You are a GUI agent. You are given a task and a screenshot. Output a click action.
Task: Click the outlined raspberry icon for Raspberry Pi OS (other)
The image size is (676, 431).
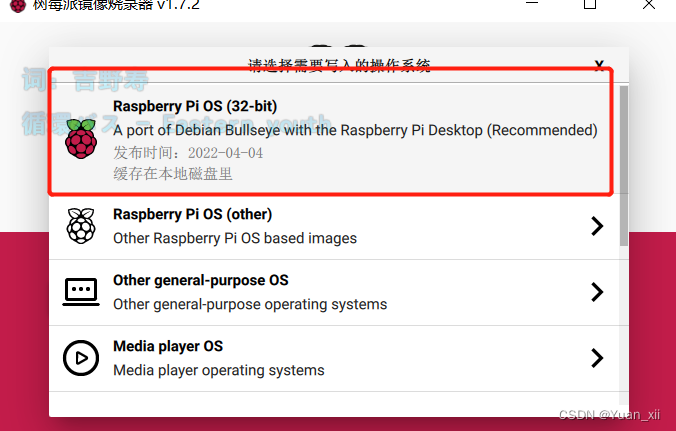[x=81, y=226]
